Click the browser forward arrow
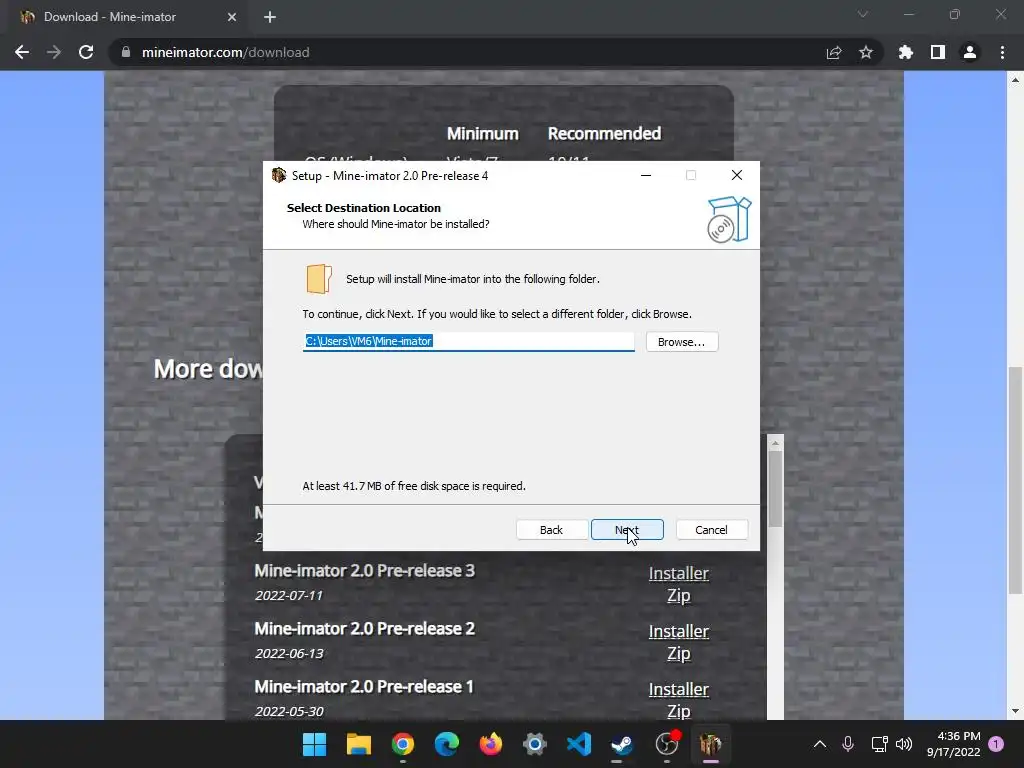1024x768 pixels. click(x=54, y=52)
